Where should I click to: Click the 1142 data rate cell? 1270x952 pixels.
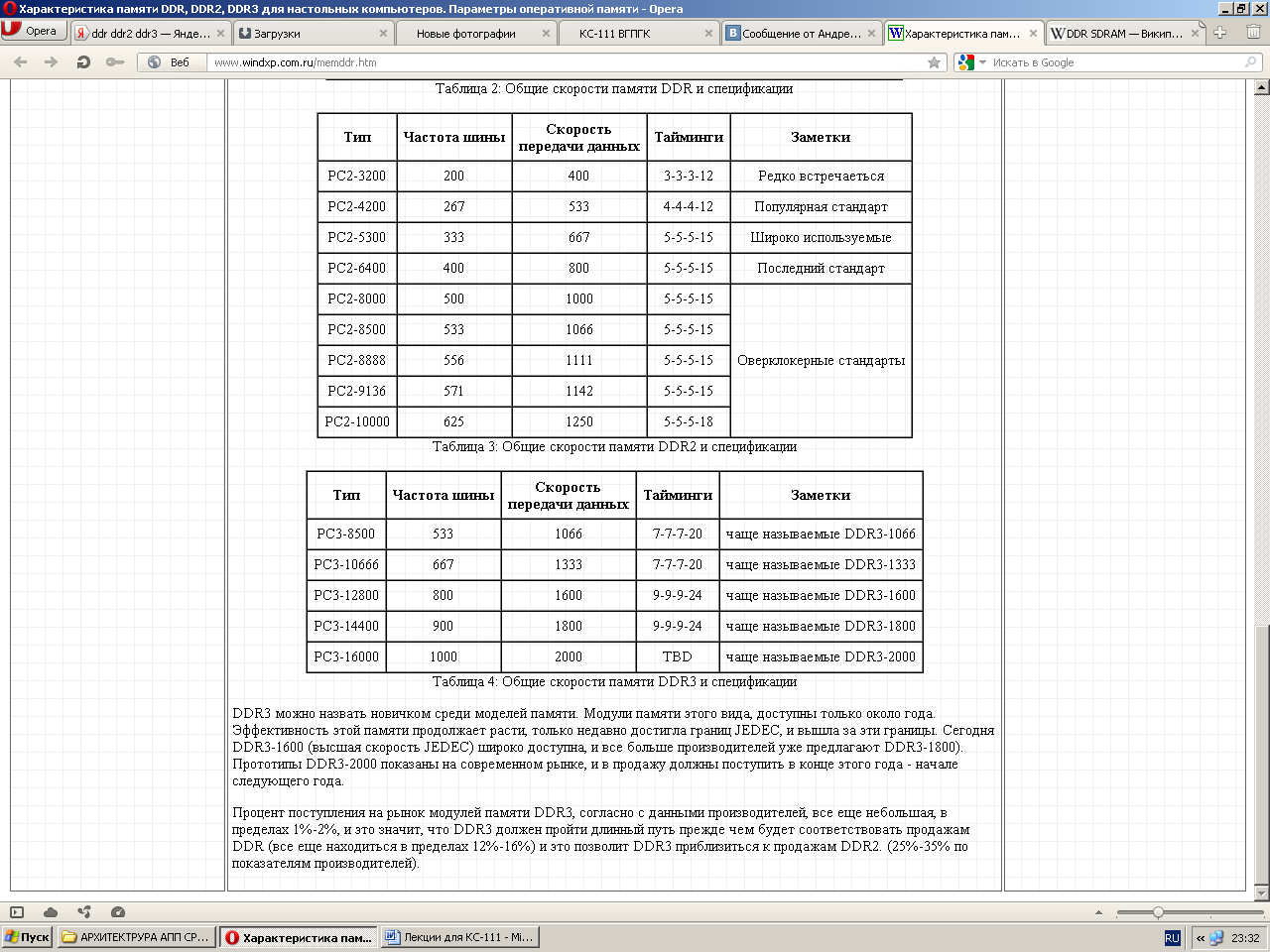(579, 391)
